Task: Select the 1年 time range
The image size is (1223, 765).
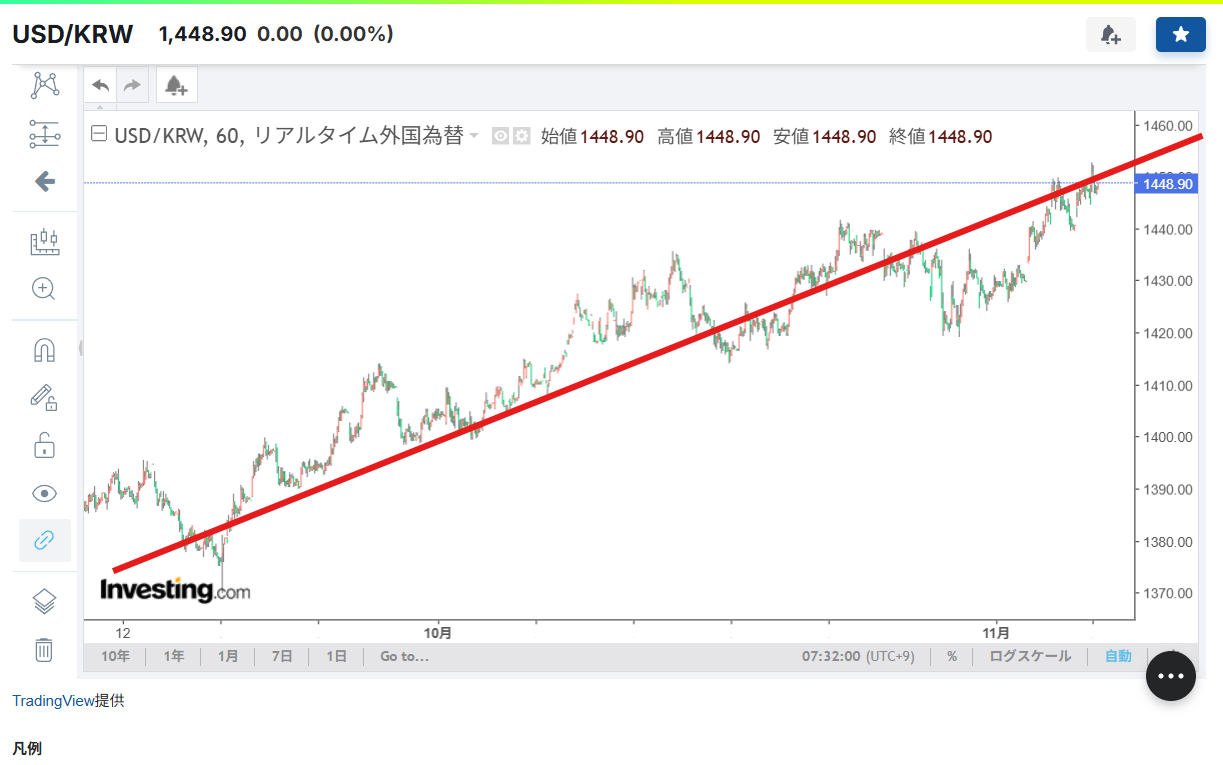Action: point(174,656)
